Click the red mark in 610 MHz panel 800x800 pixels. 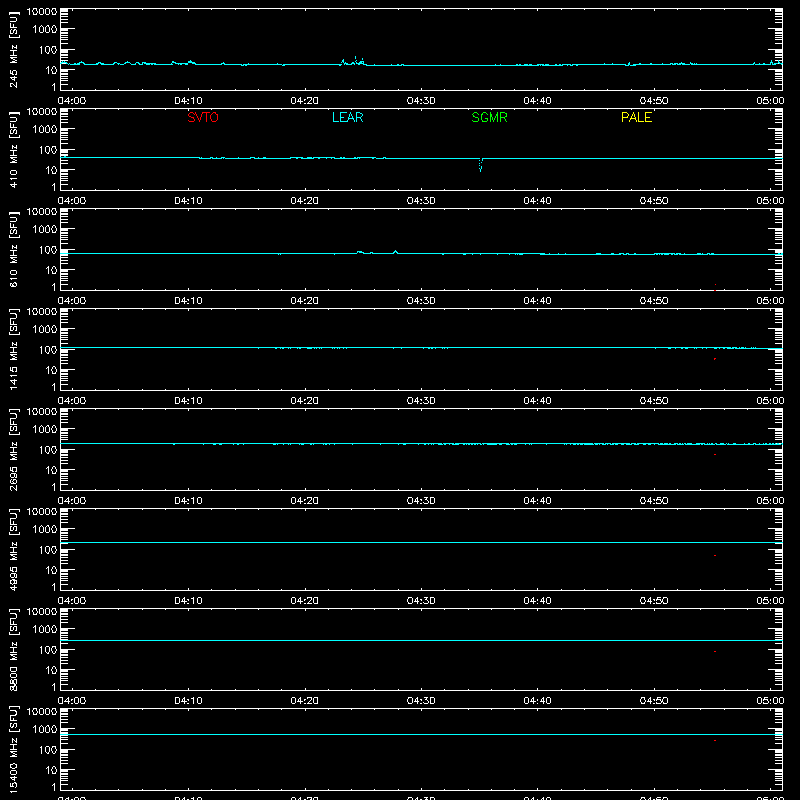pyautogui.click(x=715, y=287)
